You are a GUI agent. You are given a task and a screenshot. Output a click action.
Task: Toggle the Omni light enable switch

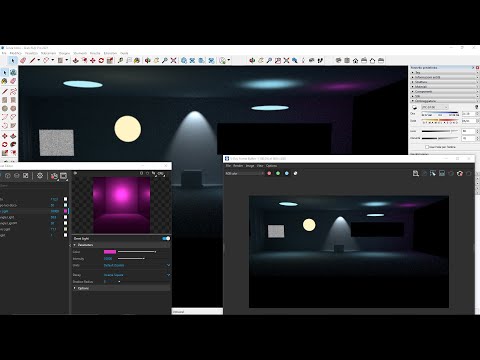click(166, 238)
